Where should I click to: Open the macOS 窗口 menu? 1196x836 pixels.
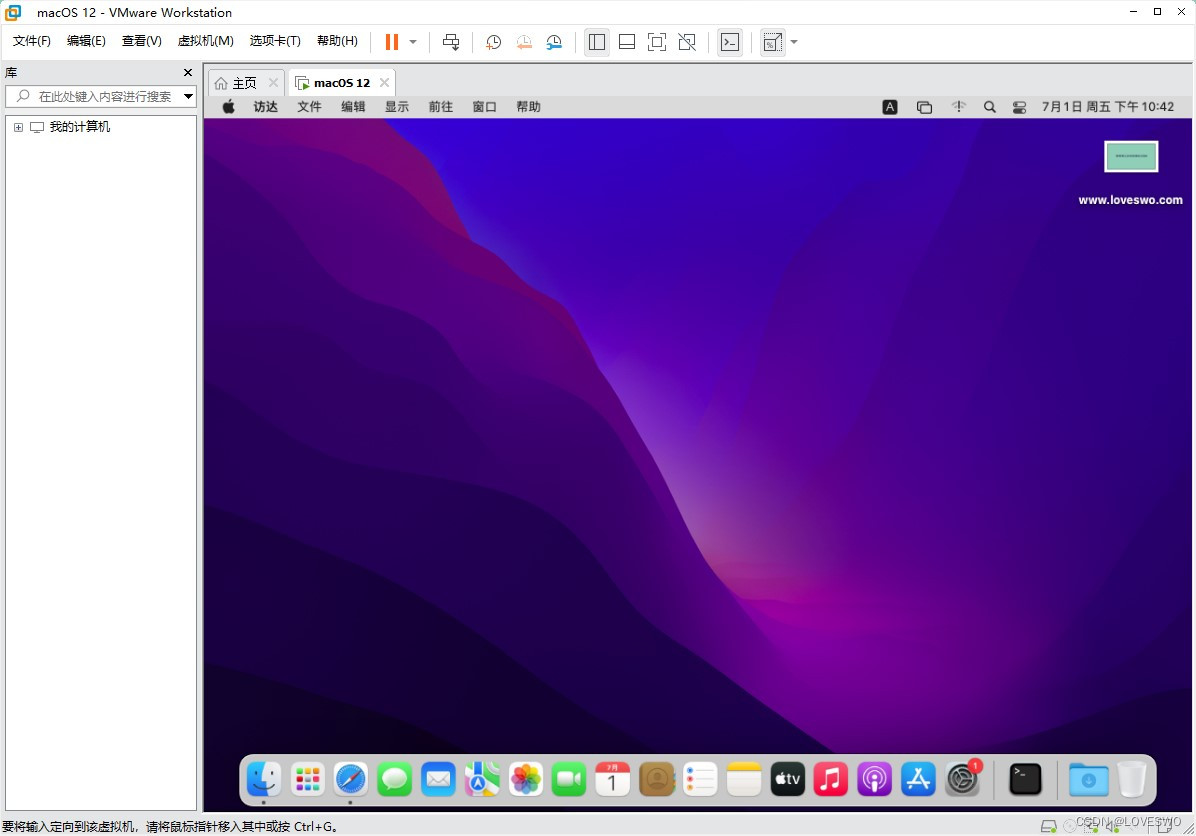(x=484, y=107)
